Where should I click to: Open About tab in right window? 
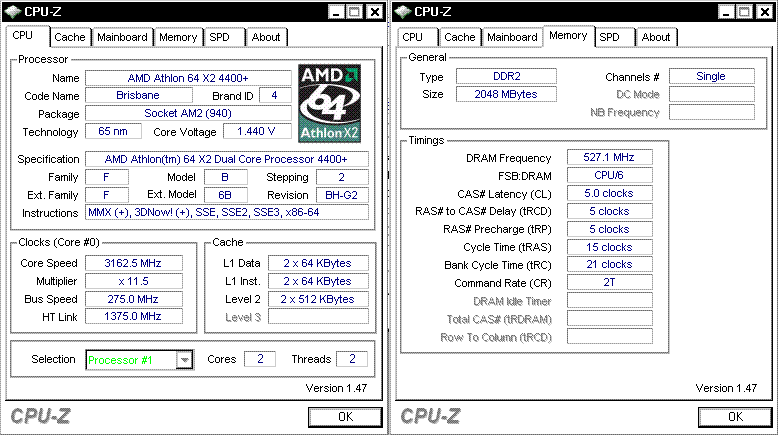point(656,37)
